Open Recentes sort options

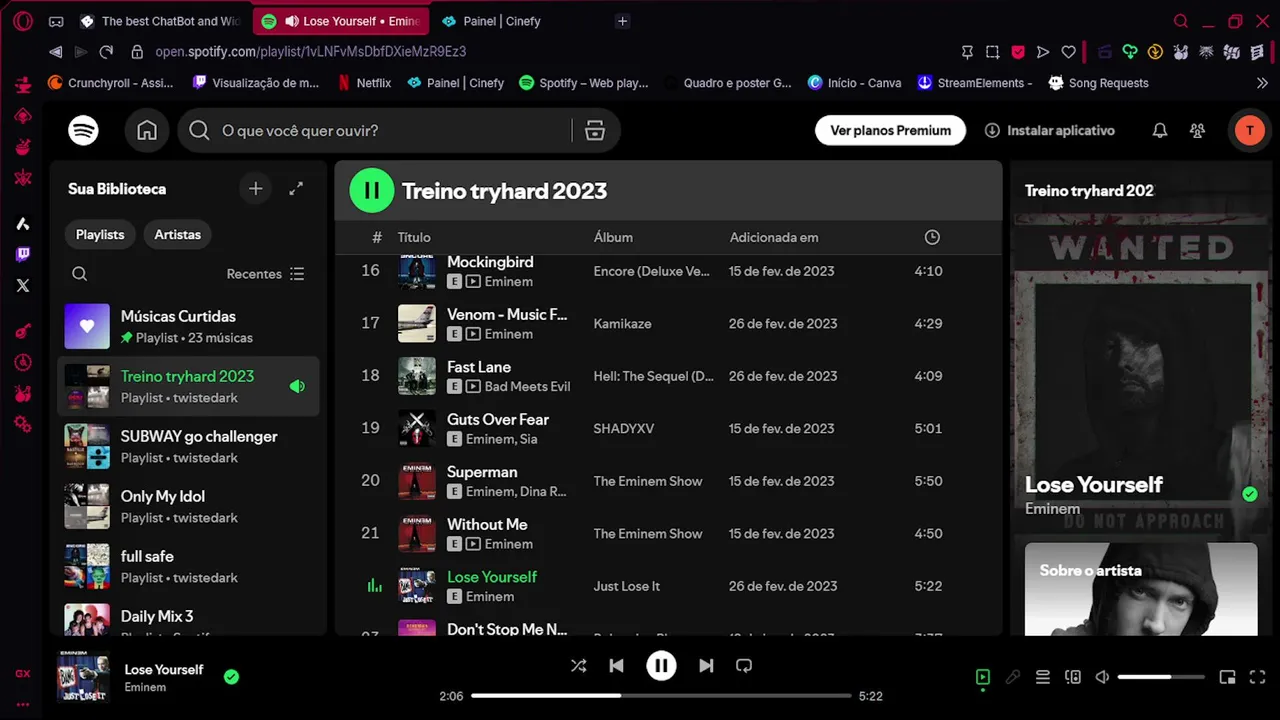265,274
